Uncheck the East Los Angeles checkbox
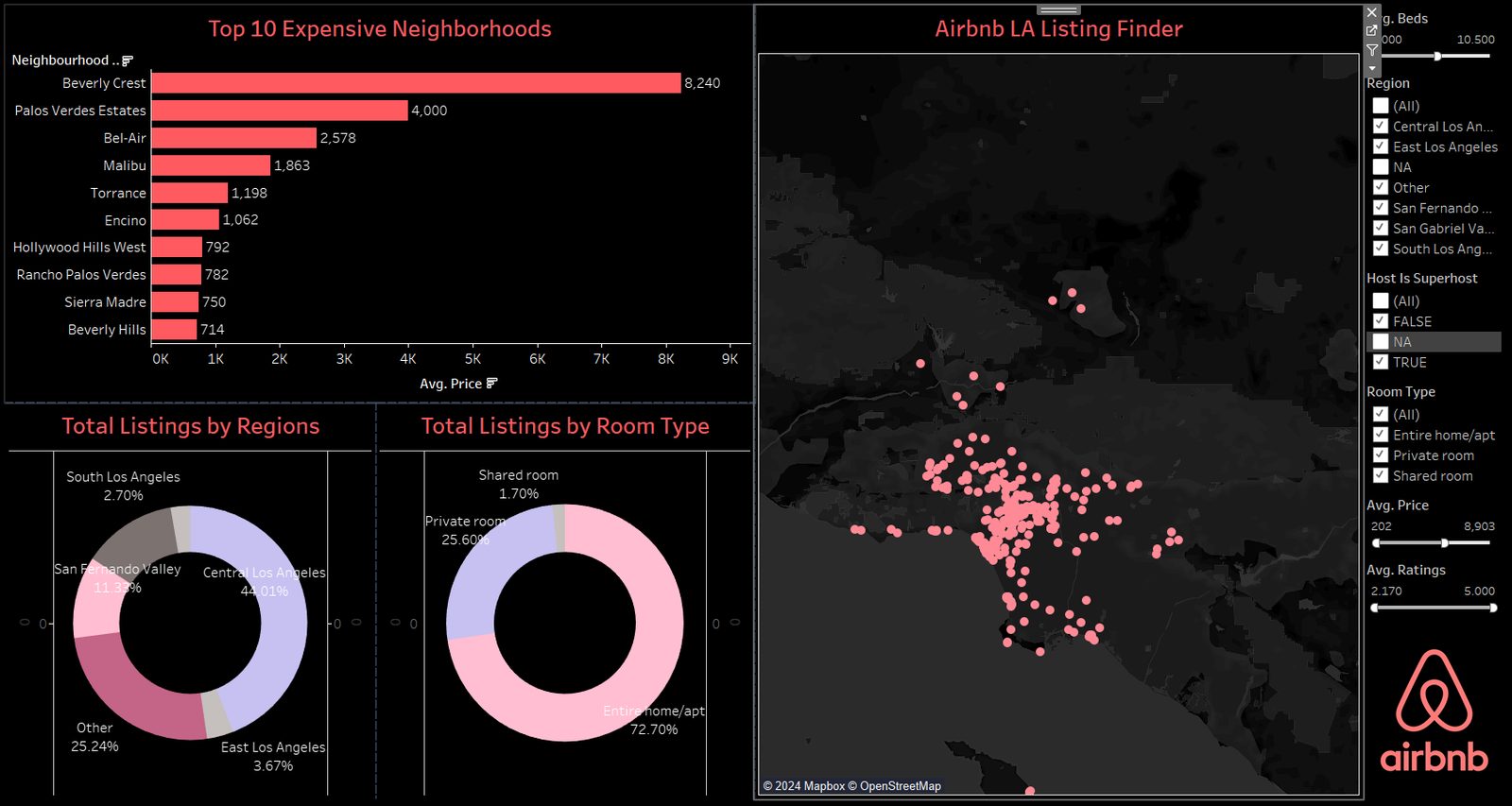The width and height of the screenshot is (1512, 806). [x=1381, y=146]
